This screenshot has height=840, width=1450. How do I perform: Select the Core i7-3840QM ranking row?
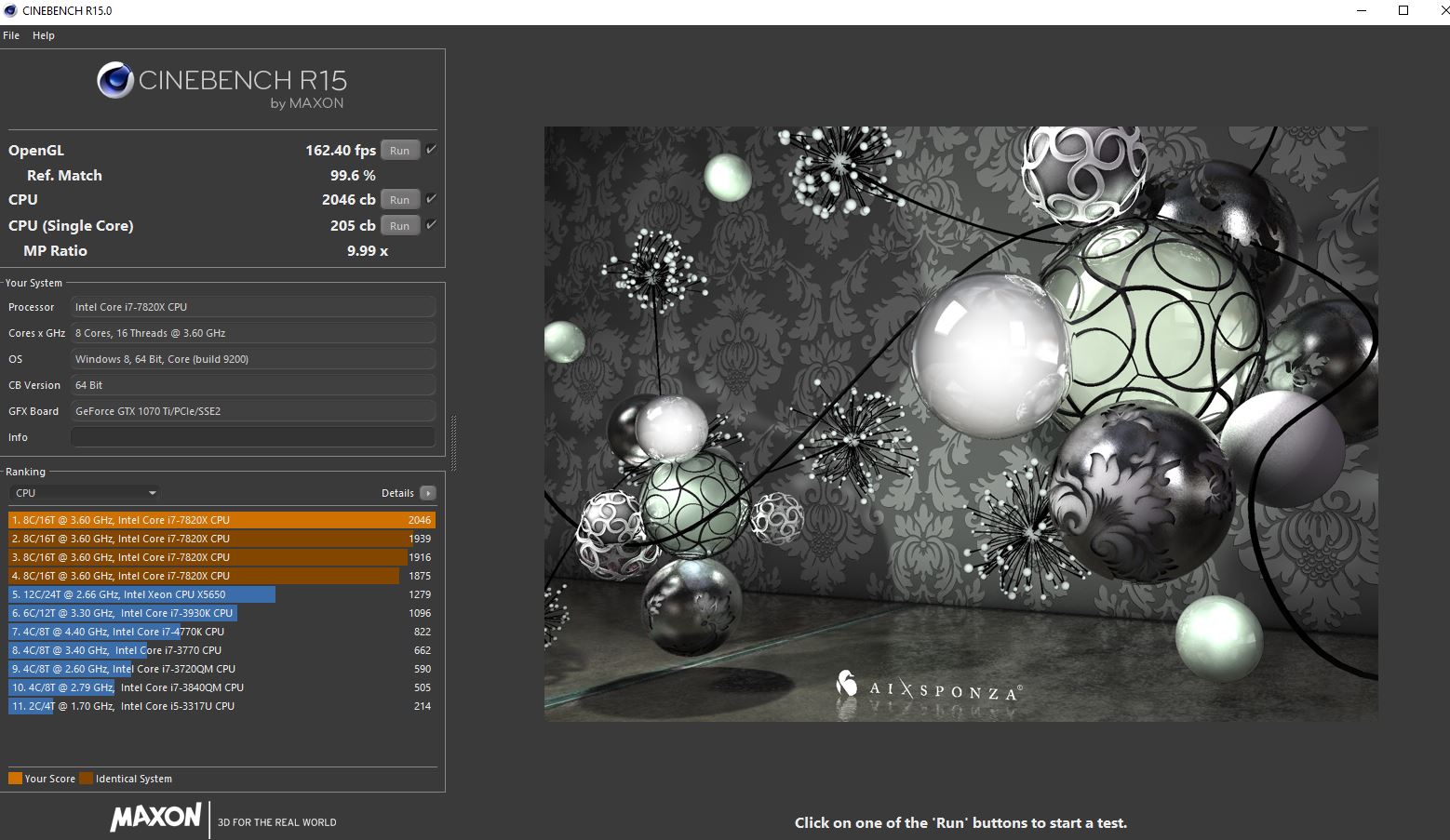tap(222, 687)
